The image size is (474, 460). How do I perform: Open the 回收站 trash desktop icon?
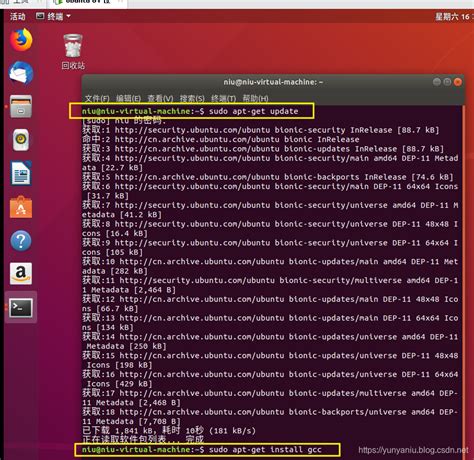tap(73, 52)
